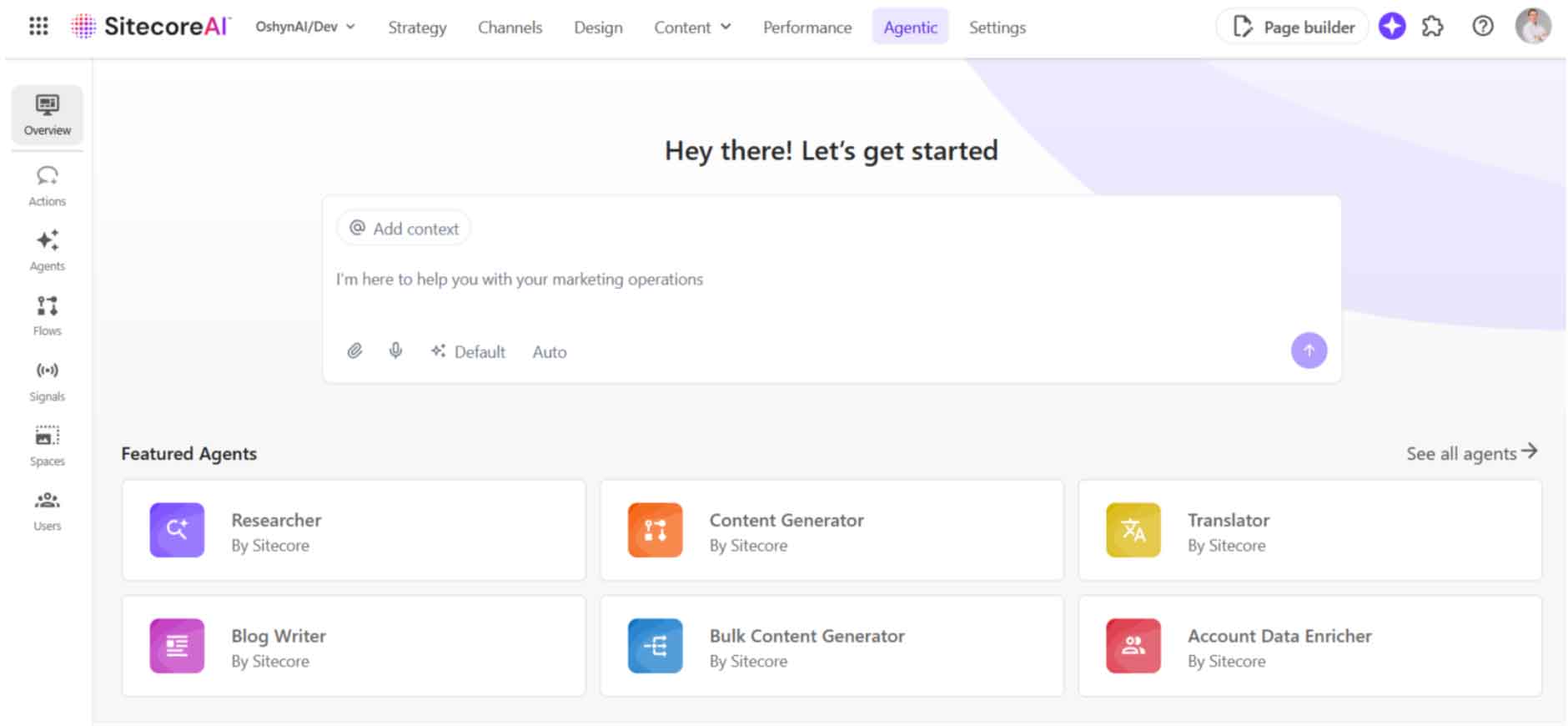Click the 'Hey there! Let's get started' heading

(831, 151)
